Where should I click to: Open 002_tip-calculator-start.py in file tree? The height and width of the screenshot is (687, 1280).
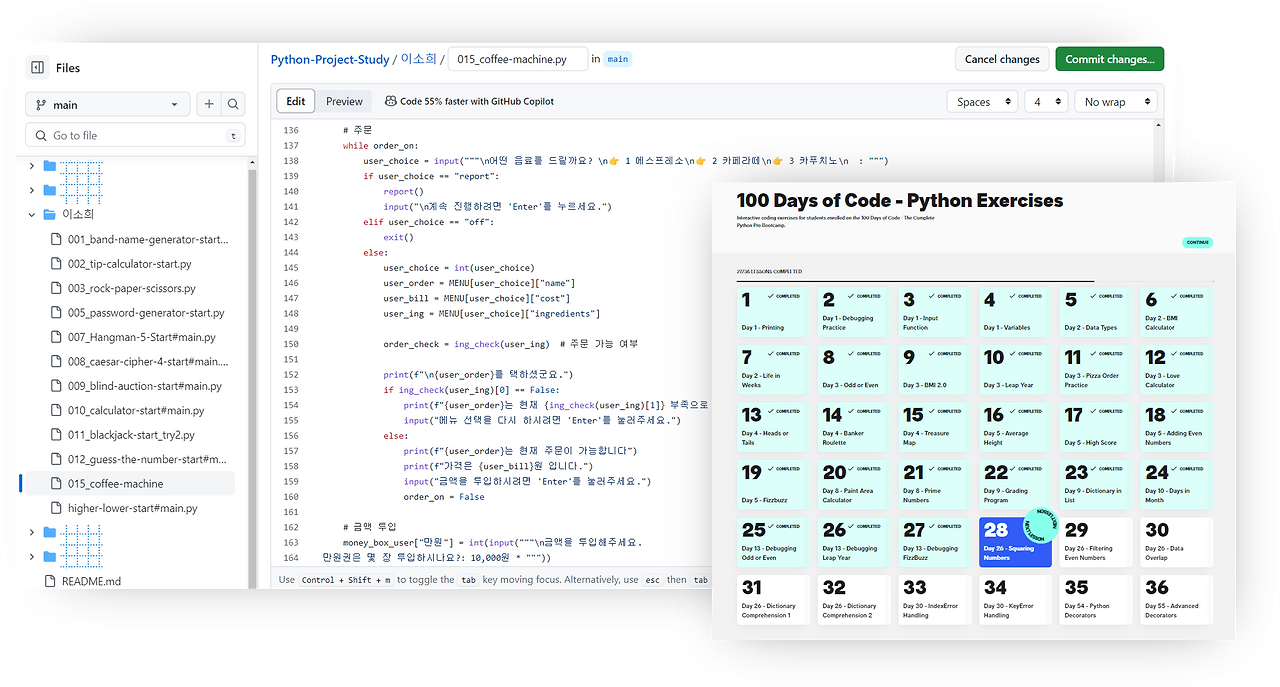[130, 264]
